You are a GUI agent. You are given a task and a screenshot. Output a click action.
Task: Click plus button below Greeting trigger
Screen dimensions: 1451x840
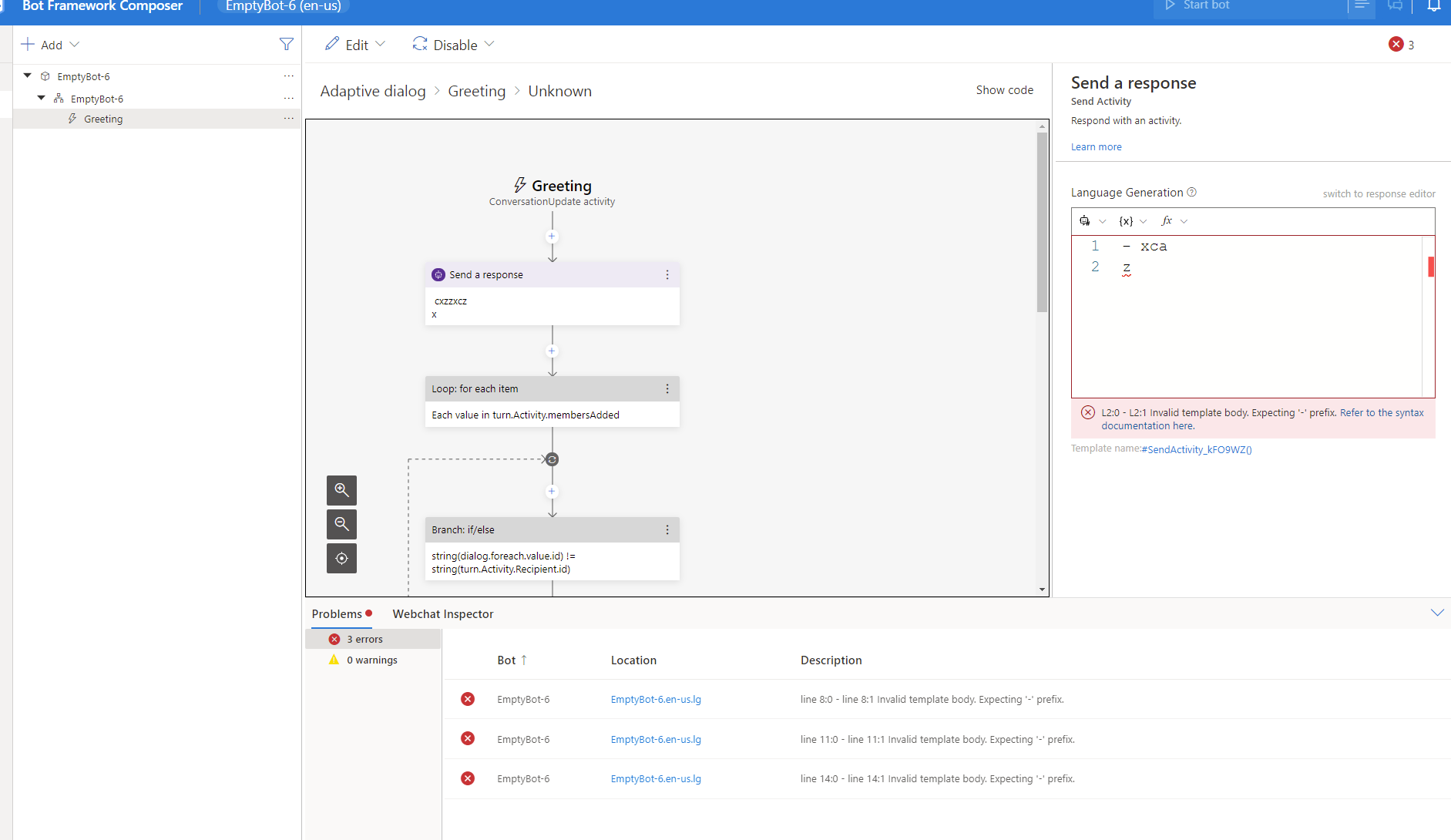click(x=552, y=237)
